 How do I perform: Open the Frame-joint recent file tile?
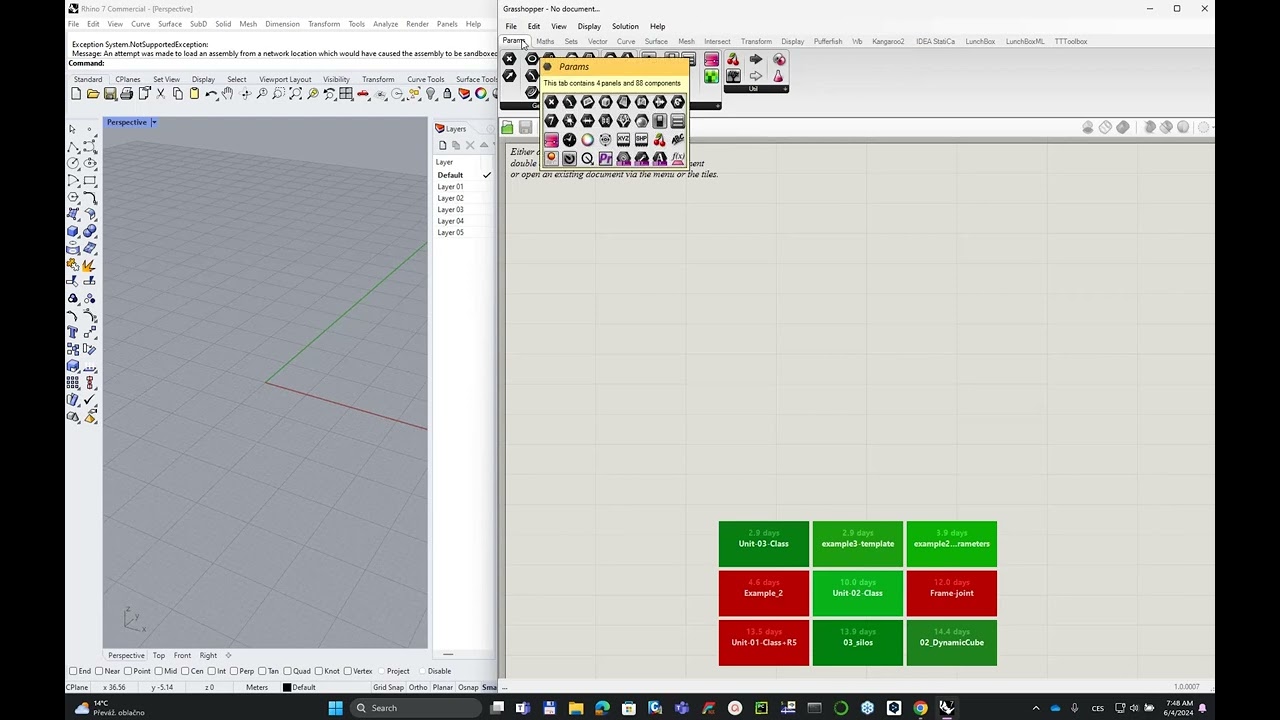[x=952, y=593]
